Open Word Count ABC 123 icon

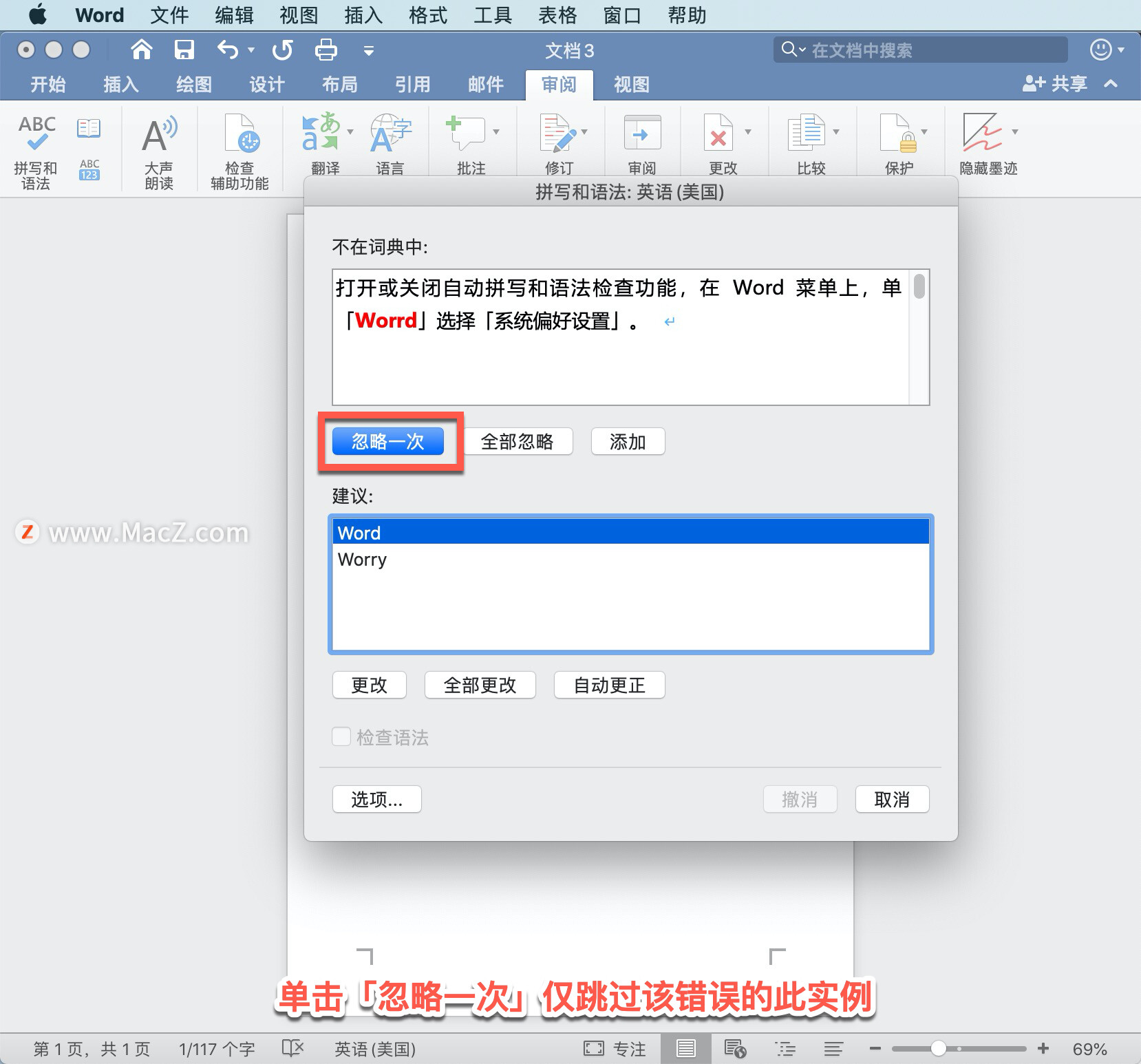coord(89,169)
